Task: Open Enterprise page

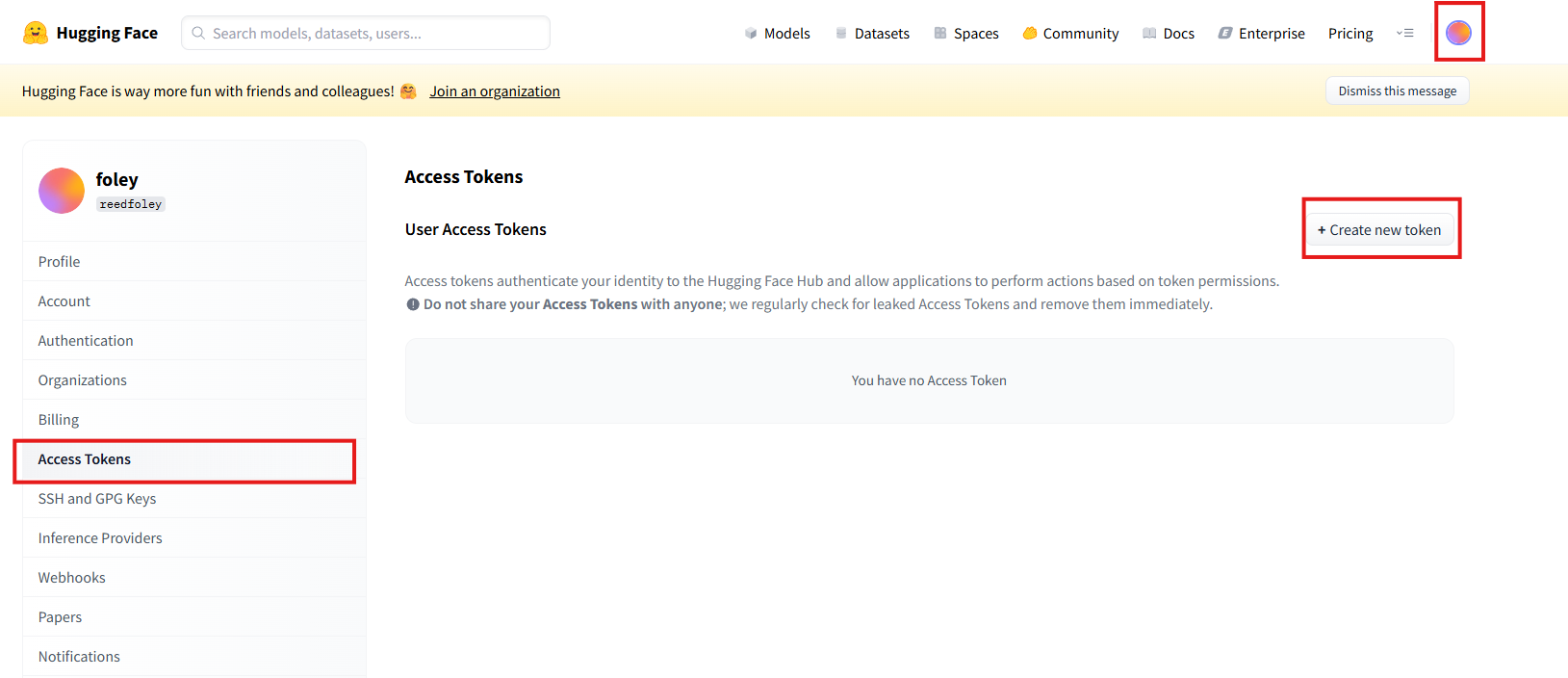Action: 1262,33
